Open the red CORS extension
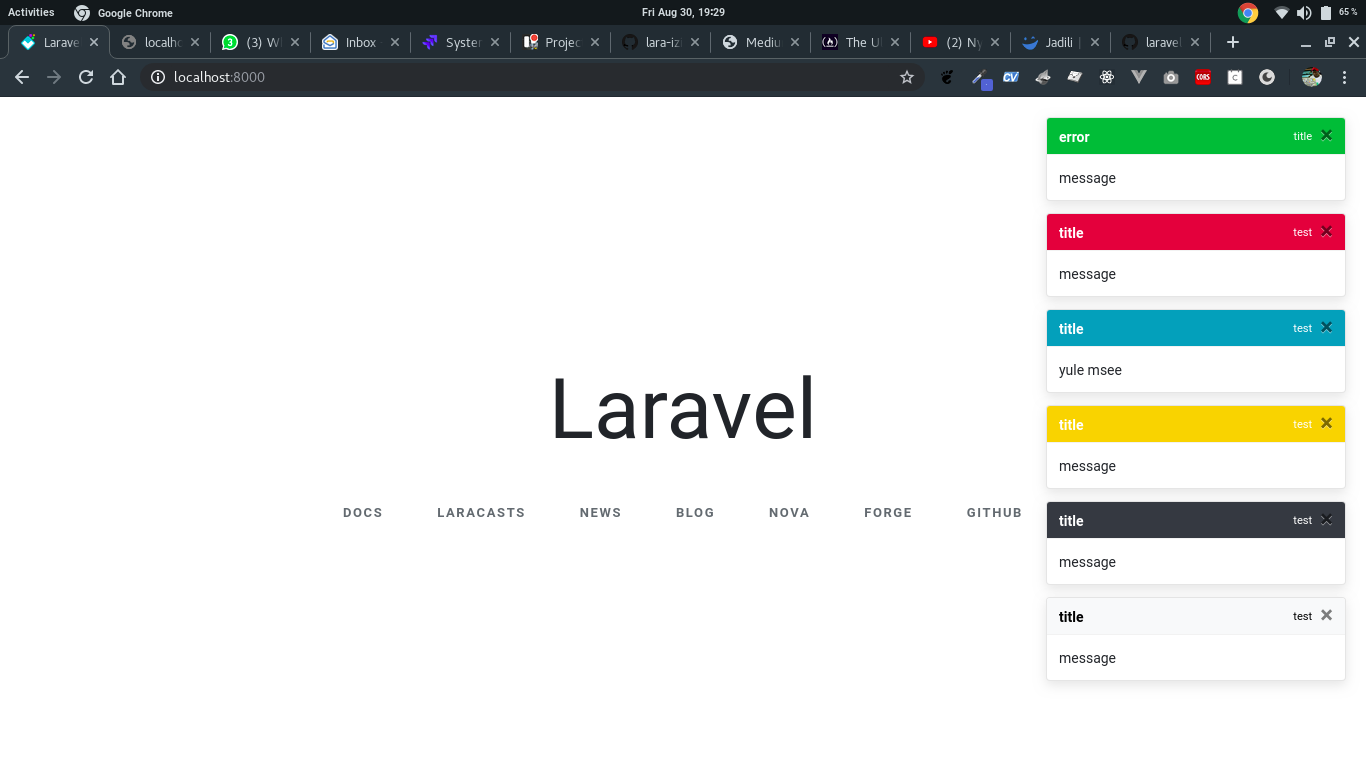 [x=1203, y=77]
